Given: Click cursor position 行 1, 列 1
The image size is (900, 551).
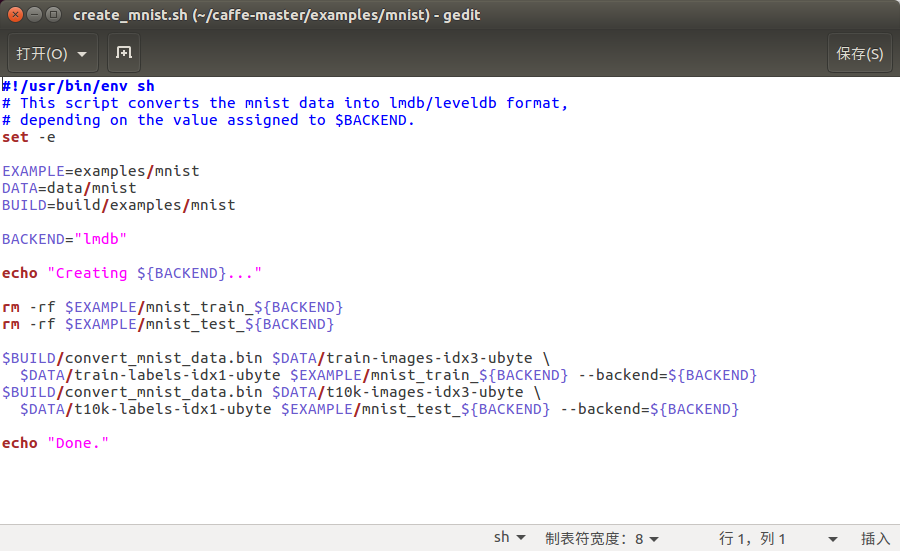Looking at the screenshot, I should pyautogui.click(x=752, y=538).
